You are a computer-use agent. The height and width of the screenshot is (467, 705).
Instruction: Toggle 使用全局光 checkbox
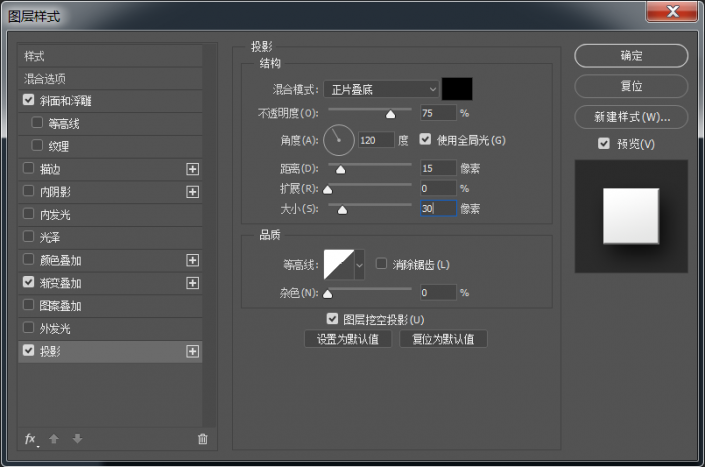coord(425,139)
